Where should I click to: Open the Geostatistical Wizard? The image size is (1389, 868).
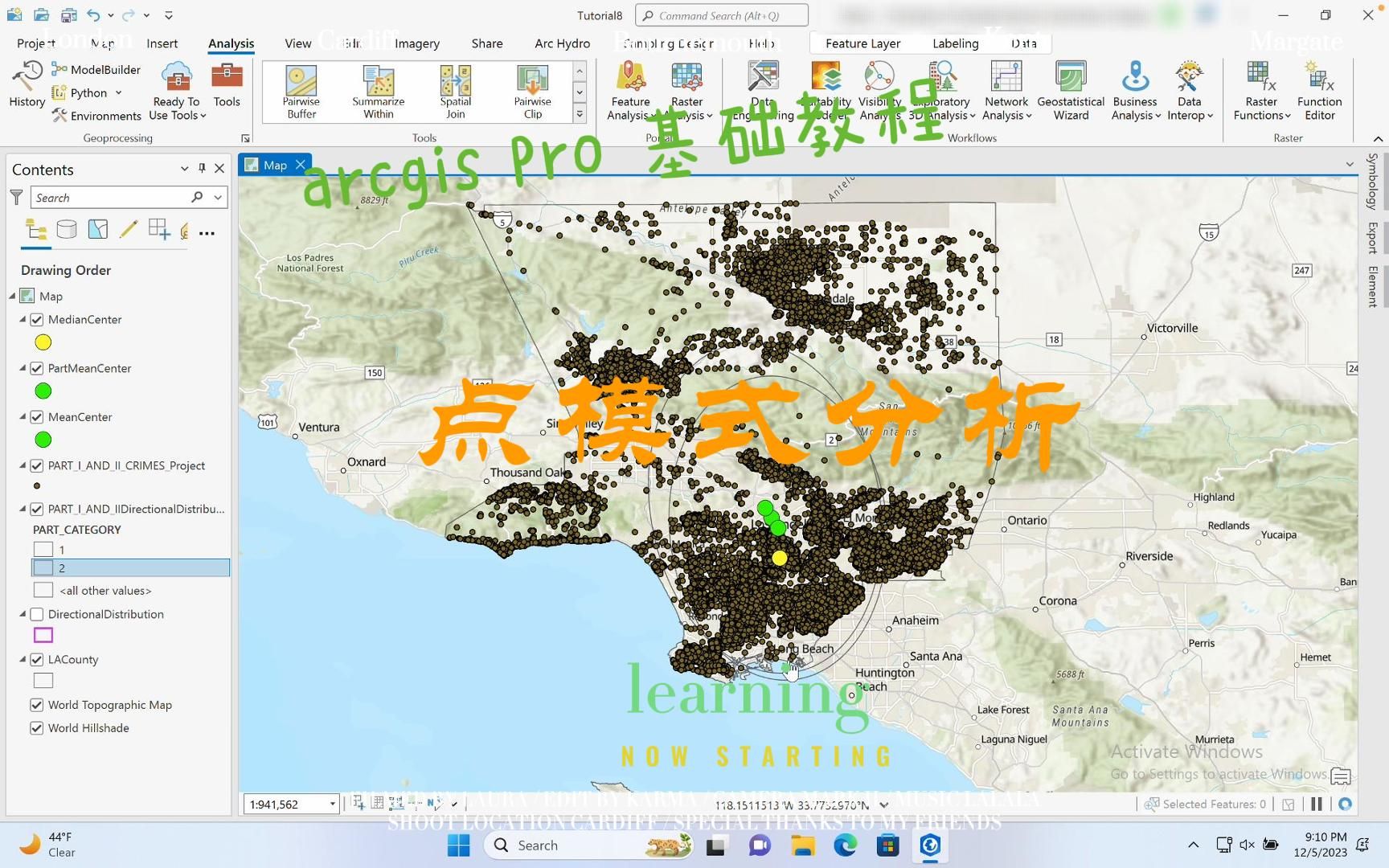tap(1071, 91)
